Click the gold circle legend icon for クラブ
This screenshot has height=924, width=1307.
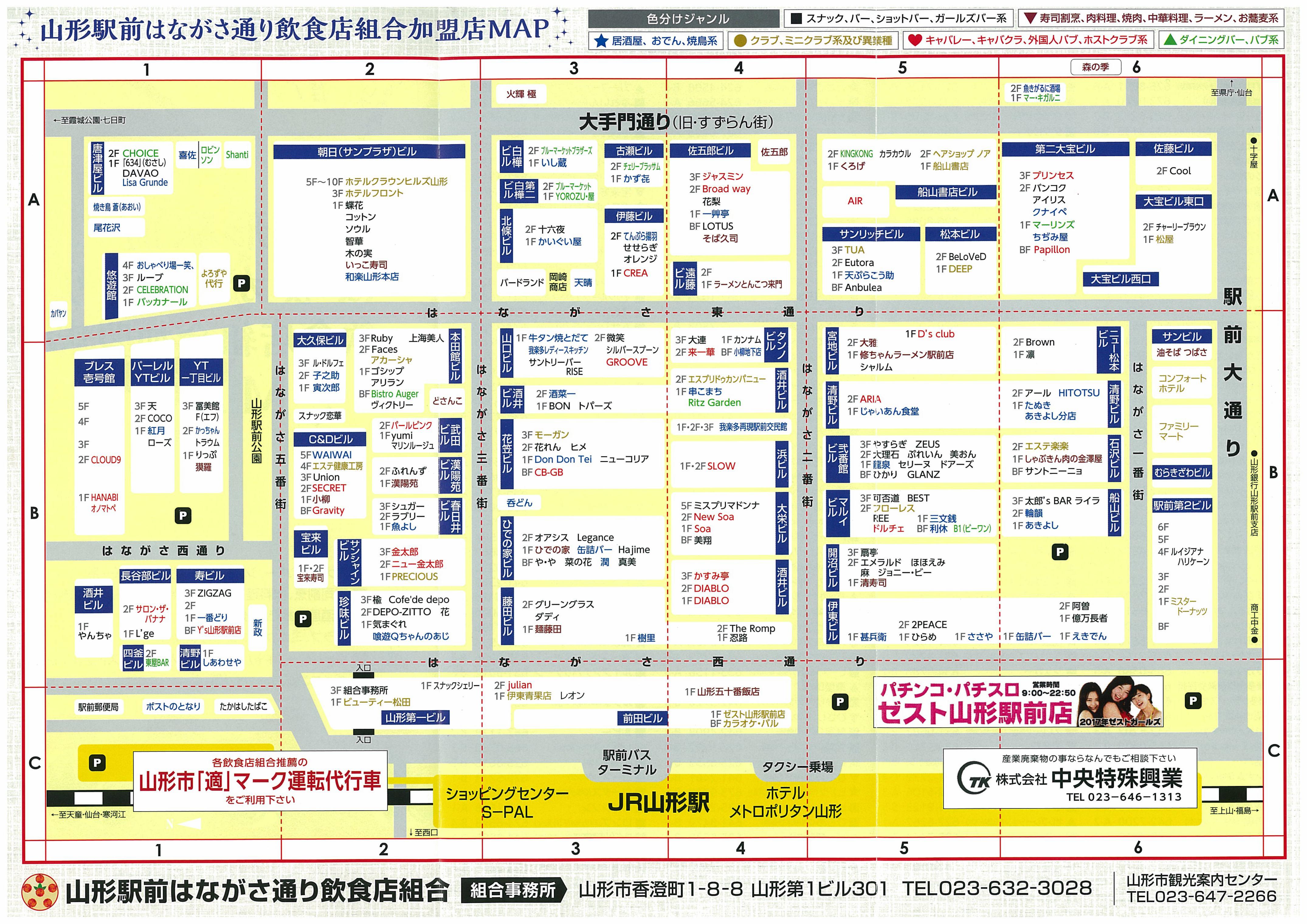pos(741,40)
